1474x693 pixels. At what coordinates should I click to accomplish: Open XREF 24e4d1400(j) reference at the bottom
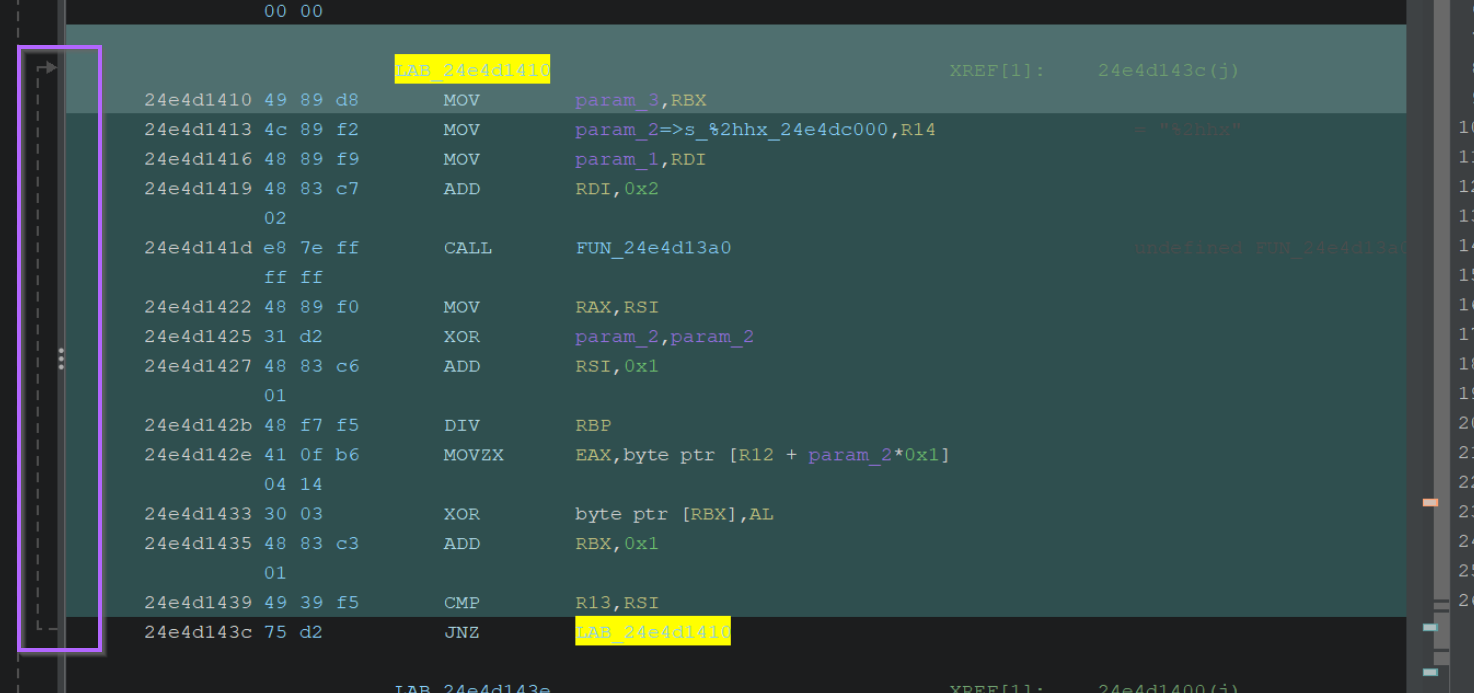click(x=1169, y=689)
